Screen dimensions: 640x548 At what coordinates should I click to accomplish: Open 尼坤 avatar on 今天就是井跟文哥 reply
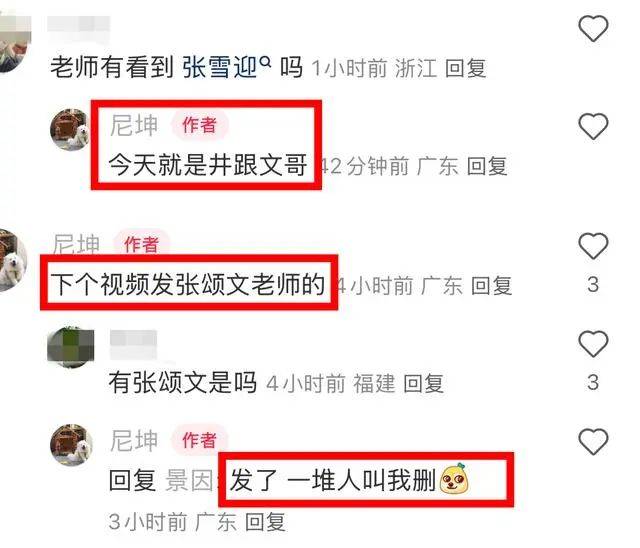click(71, 129)
